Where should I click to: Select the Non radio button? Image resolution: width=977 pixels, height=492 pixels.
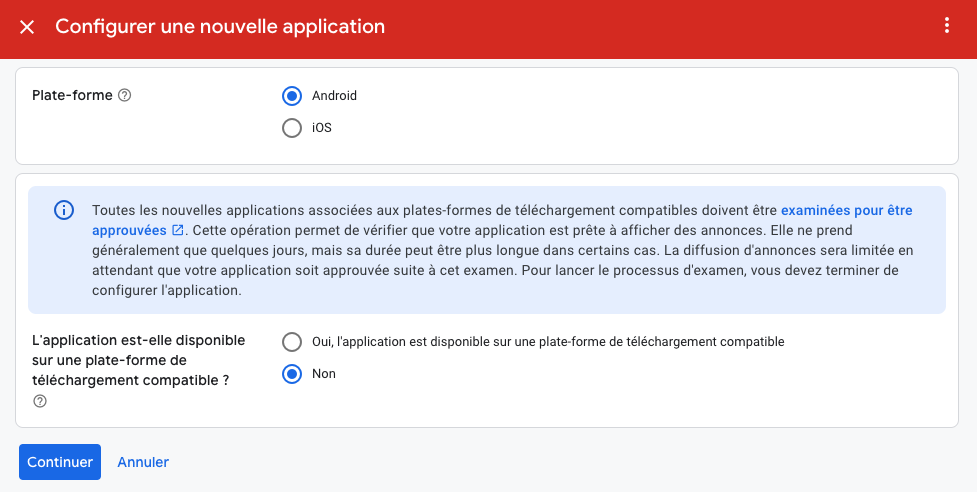(292, 374)
